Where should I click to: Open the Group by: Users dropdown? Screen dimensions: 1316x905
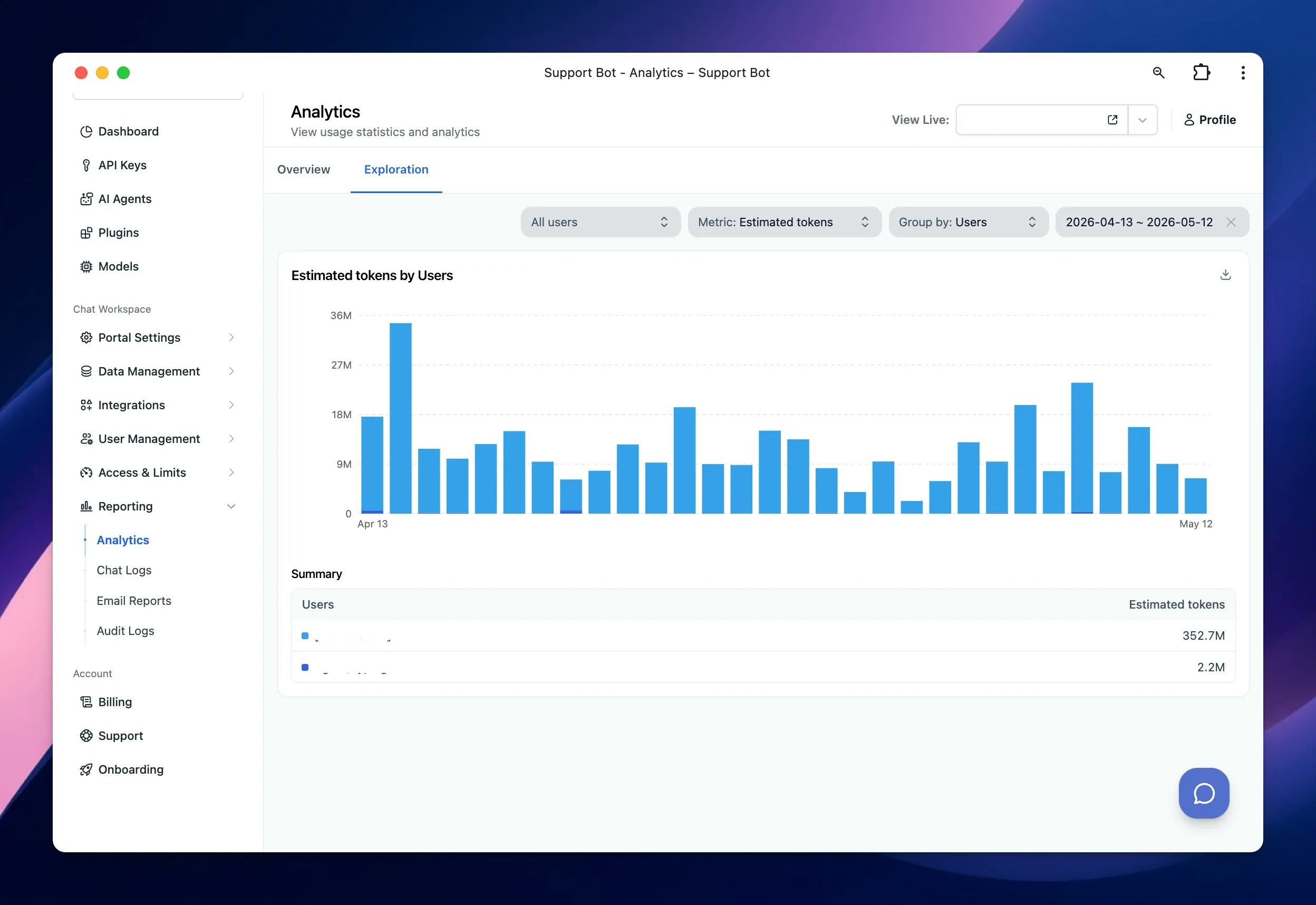click(968, 222)
